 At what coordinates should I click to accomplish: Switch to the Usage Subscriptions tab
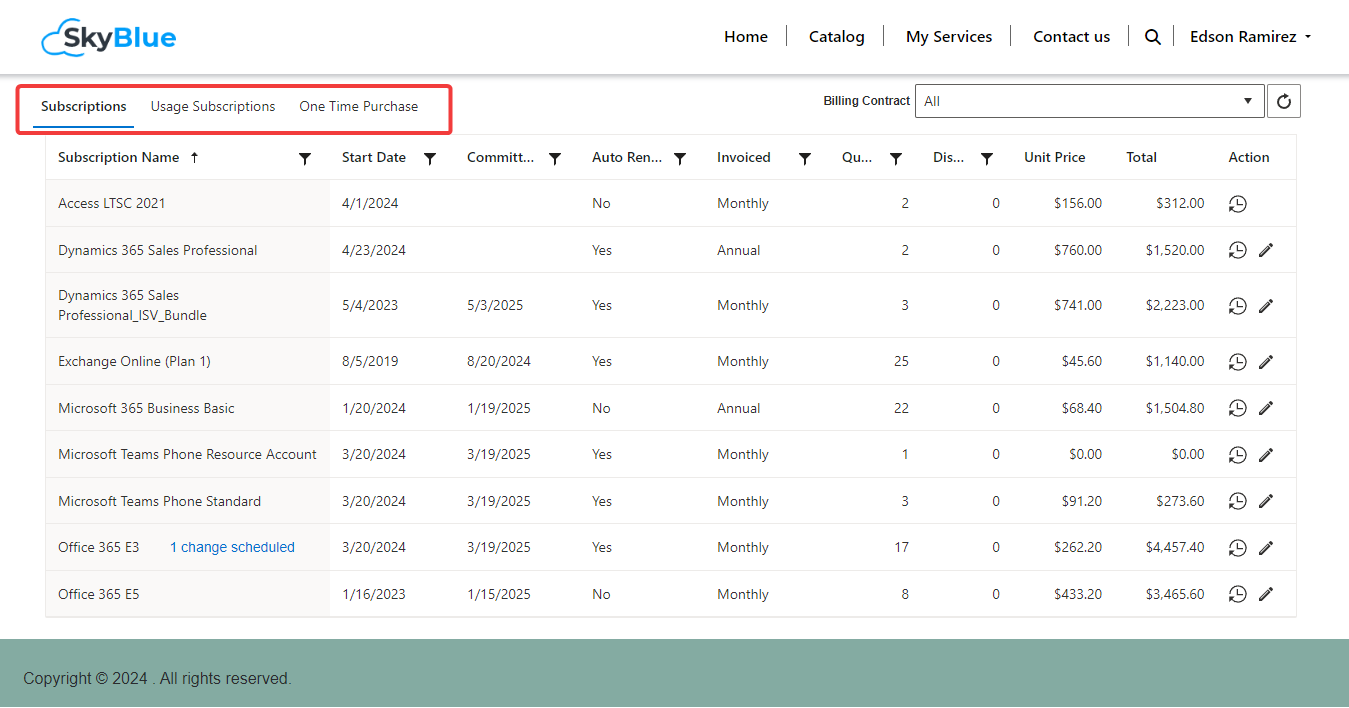[x=213, y=106]
